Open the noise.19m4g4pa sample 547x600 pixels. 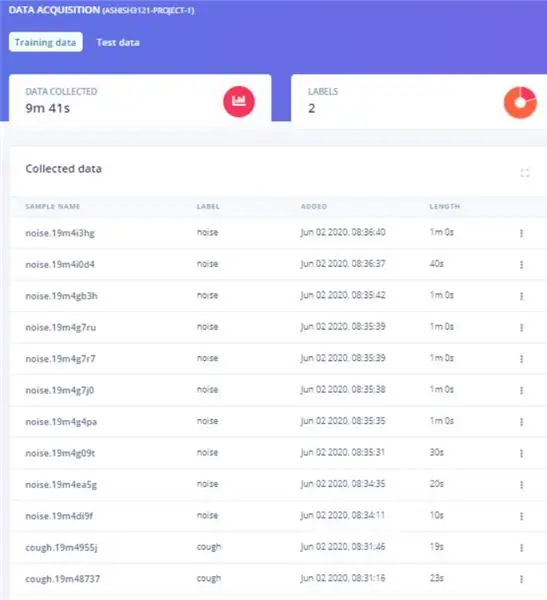coord(61,422)
